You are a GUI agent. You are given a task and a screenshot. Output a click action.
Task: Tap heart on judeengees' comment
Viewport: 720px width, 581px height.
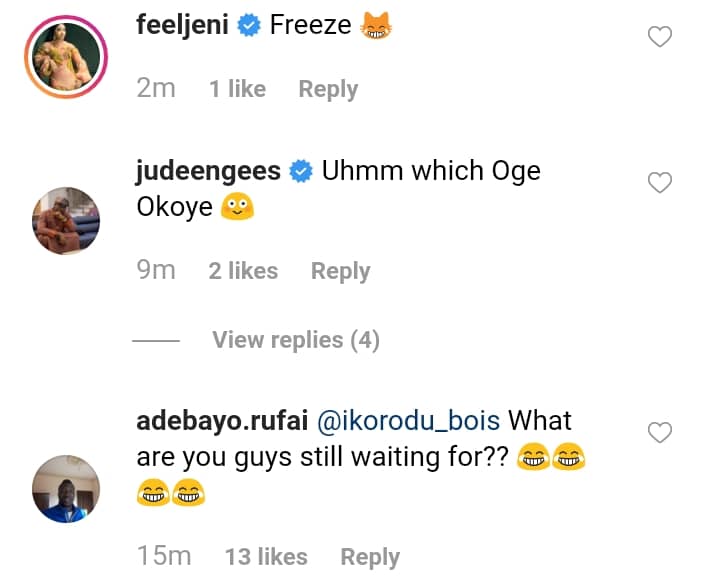(x=660, y=183)
